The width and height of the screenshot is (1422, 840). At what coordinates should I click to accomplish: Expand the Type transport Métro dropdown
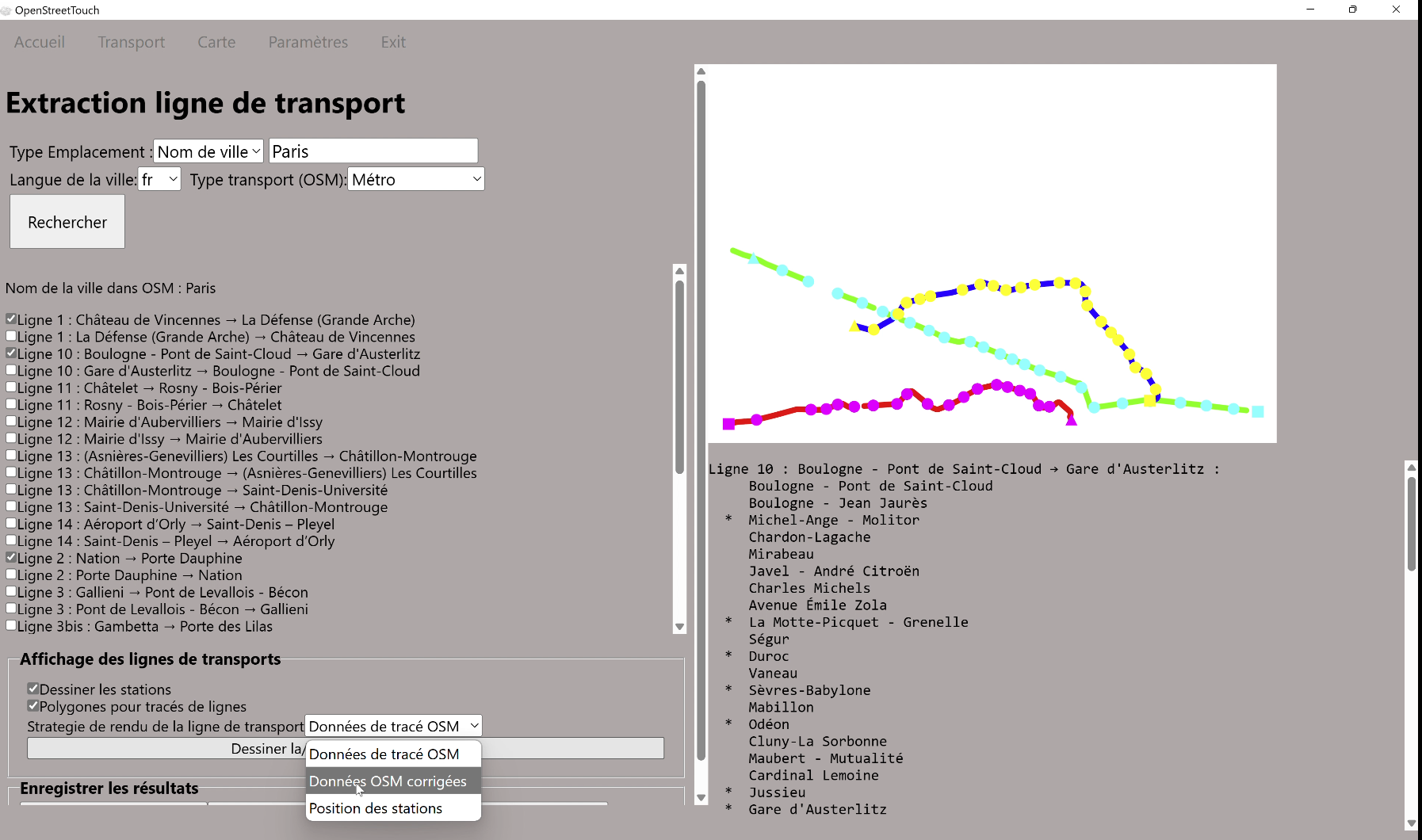(416, 179)
